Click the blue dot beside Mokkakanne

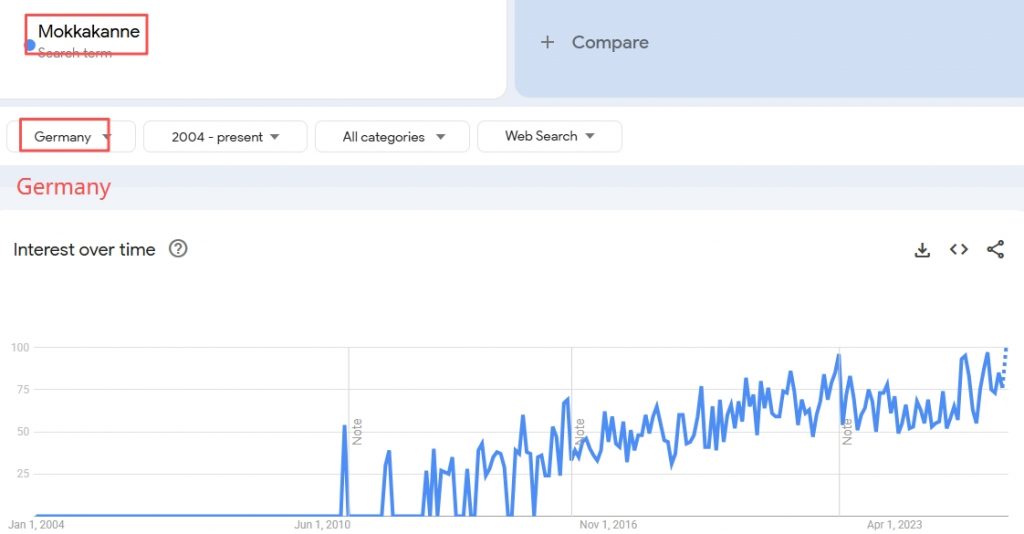pos(30,45)
